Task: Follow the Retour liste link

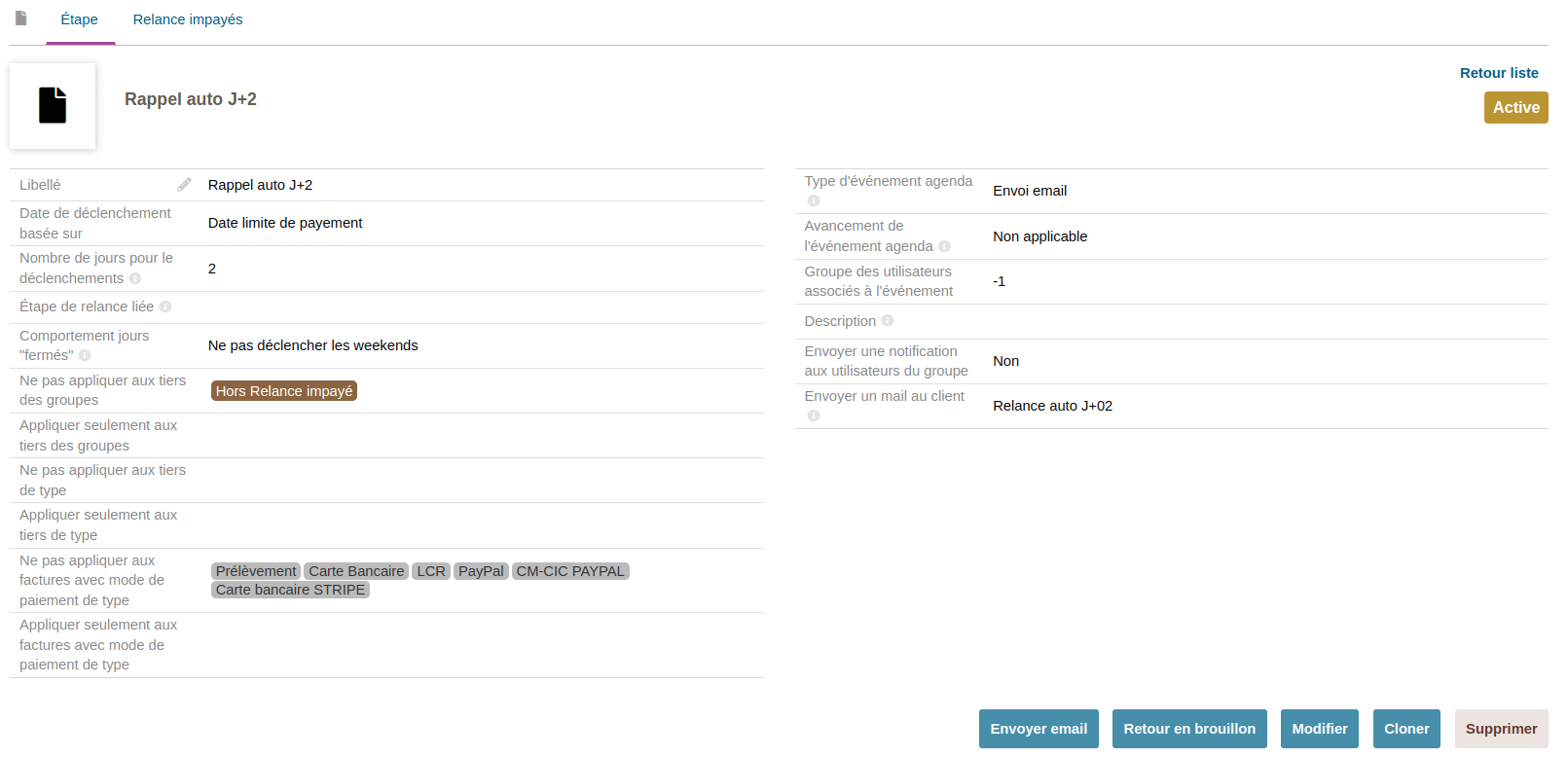Action: click(x=1499, y=73)
